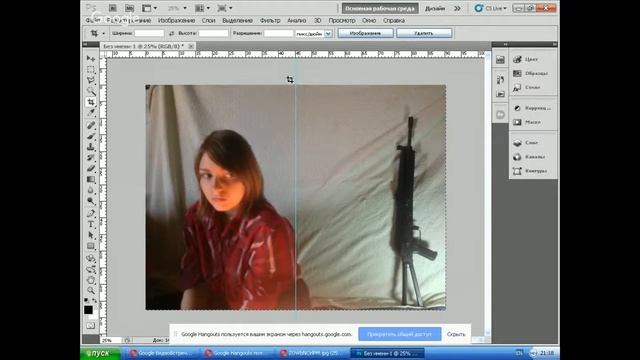Click the crop height input field
Viewport: 640px width, 360px height.
pos(213,33)
